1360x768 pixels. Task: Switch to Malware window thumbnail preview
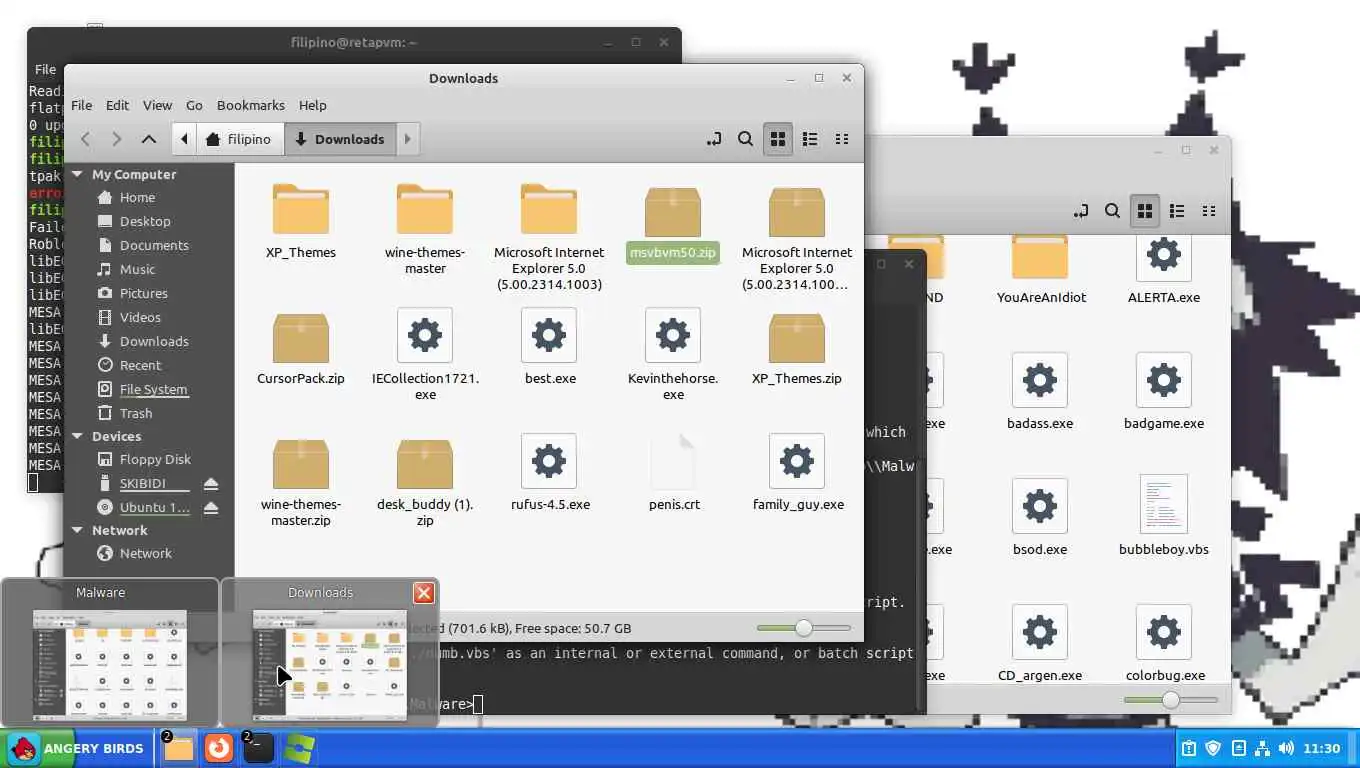[110, 652]
